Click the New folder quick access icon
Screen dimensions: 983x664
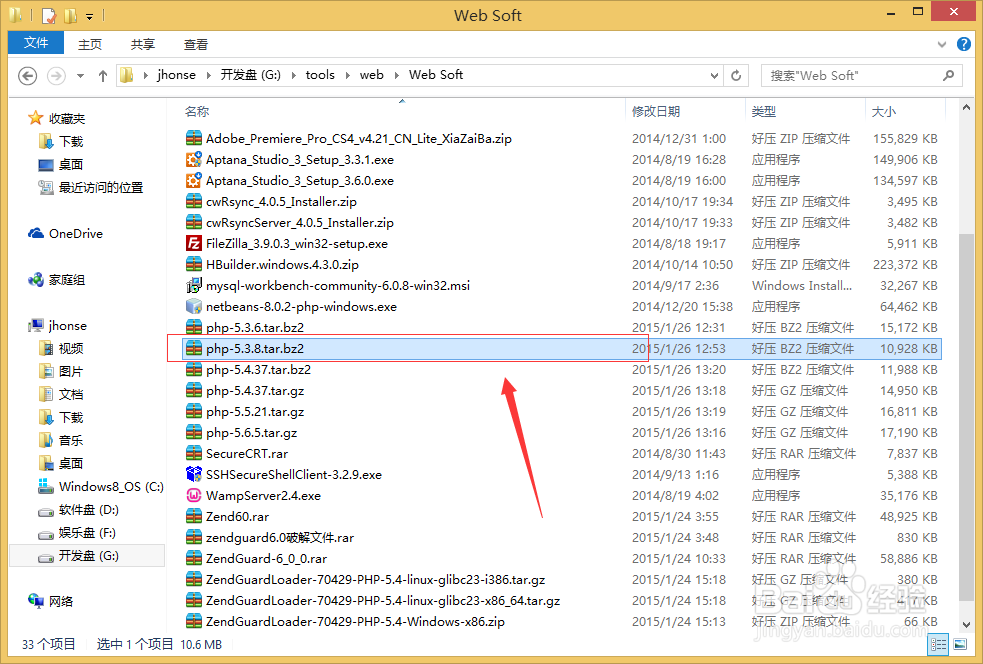click(x=70, y=15)
